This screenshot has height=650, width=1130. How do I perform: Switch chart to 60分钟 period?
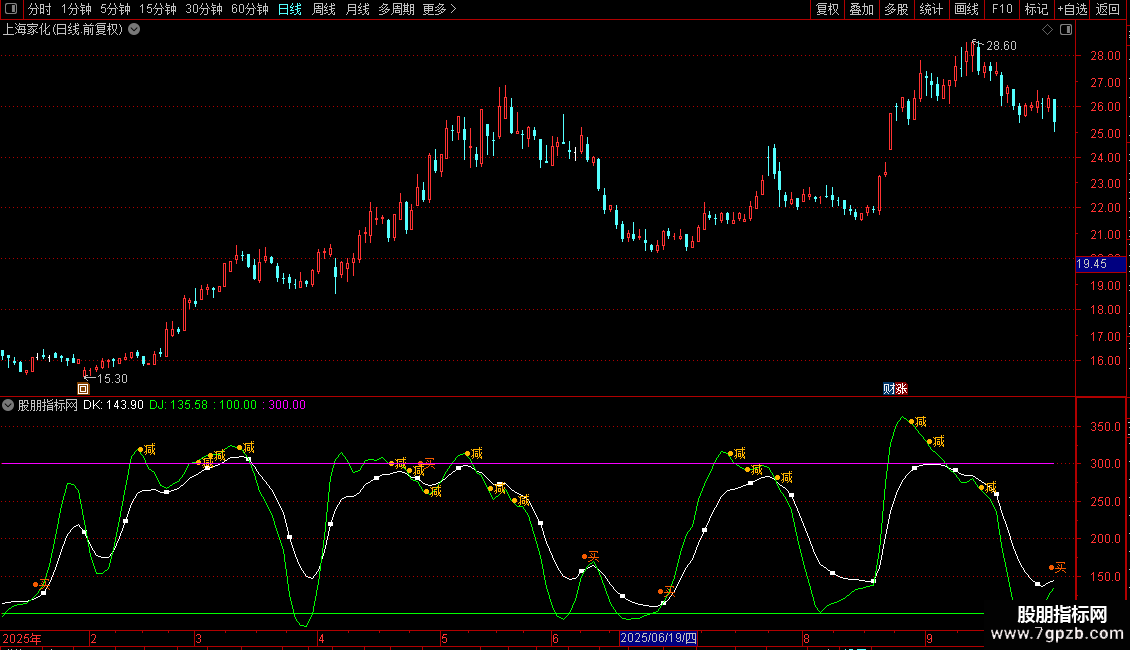point(249,9)
